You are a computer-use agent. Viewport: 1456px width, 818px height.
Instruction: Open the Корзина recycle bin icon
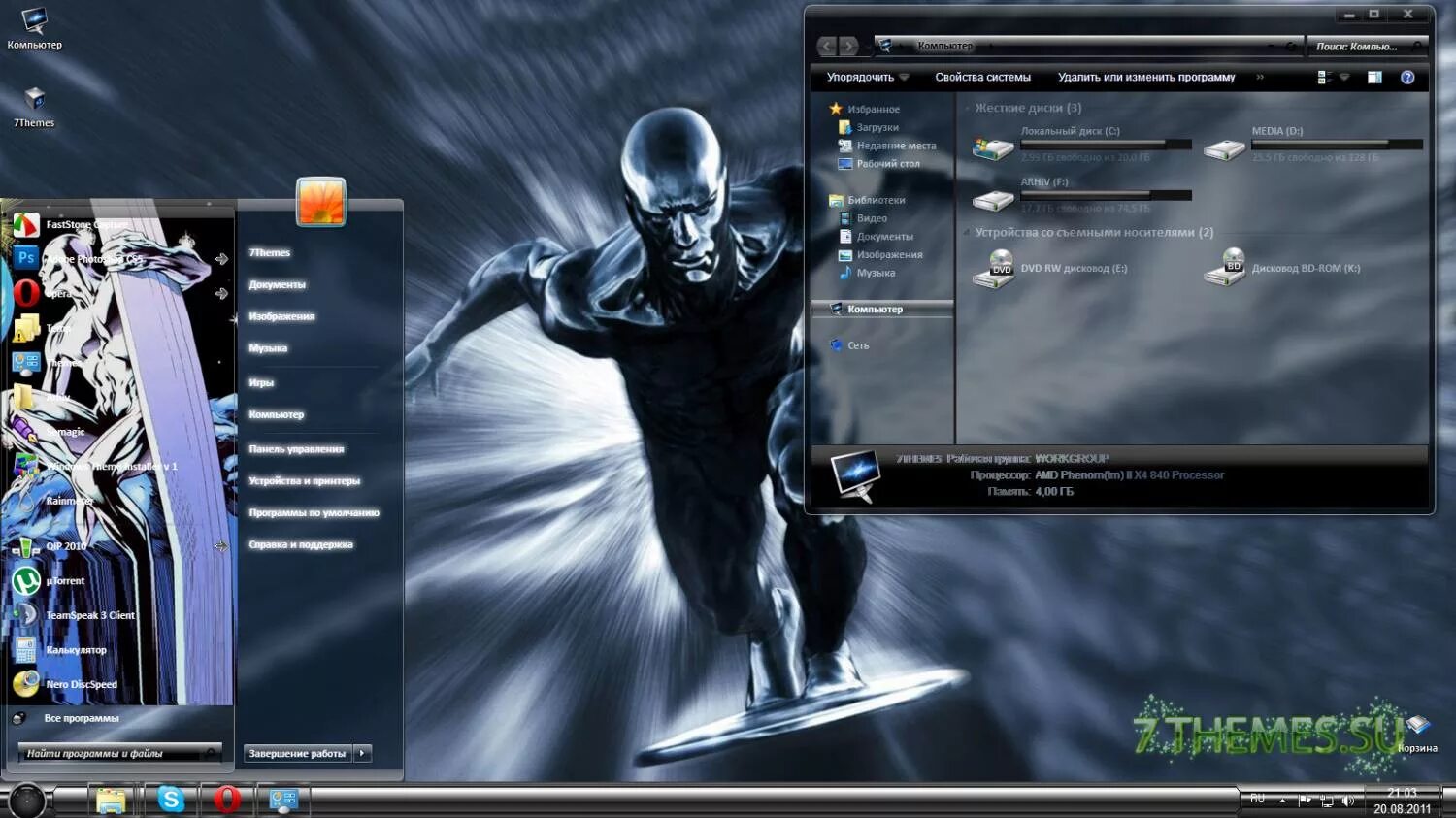[1418, 735]
